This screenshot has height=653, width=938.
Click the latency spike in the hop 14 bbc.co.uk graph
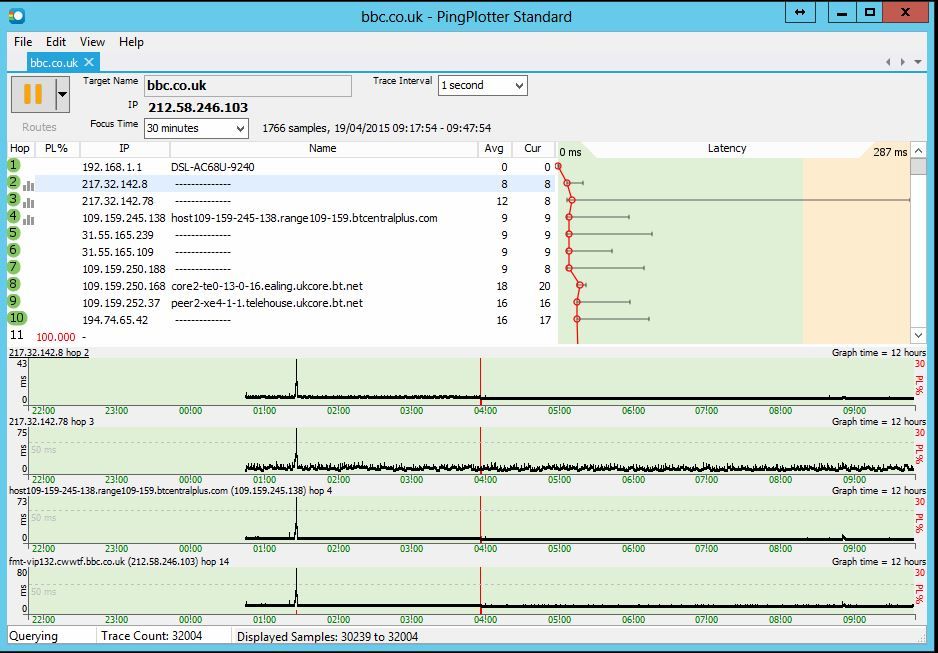pos(296,586)
